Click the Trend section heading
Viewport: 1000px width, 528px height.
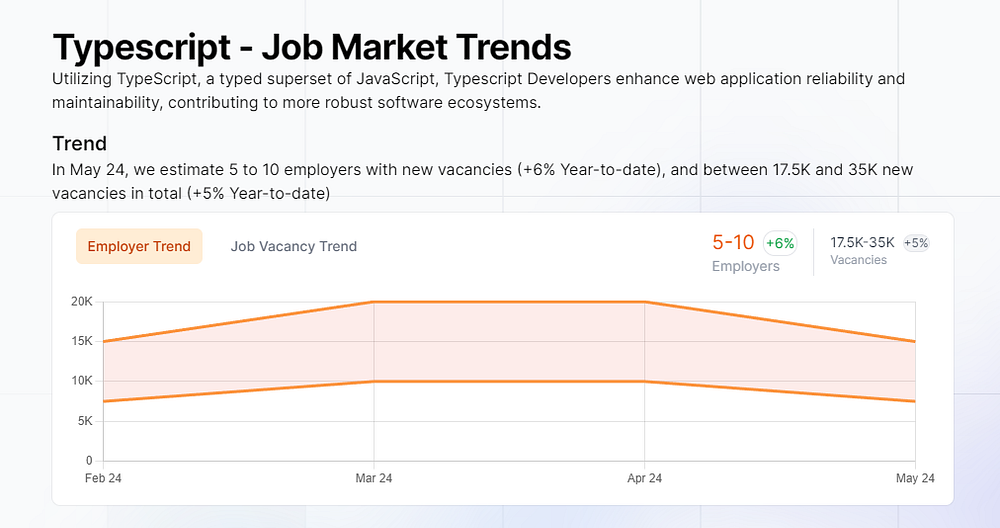point(79,143)
